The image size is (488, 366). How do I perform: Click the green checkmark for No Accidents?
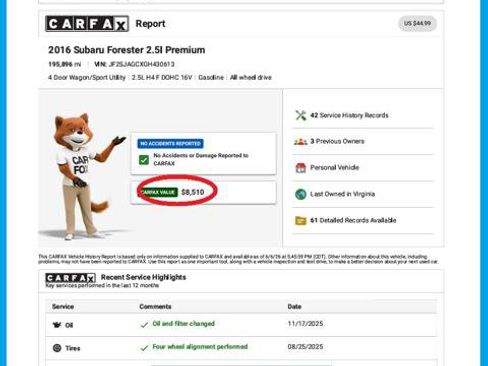coord(144,160)
